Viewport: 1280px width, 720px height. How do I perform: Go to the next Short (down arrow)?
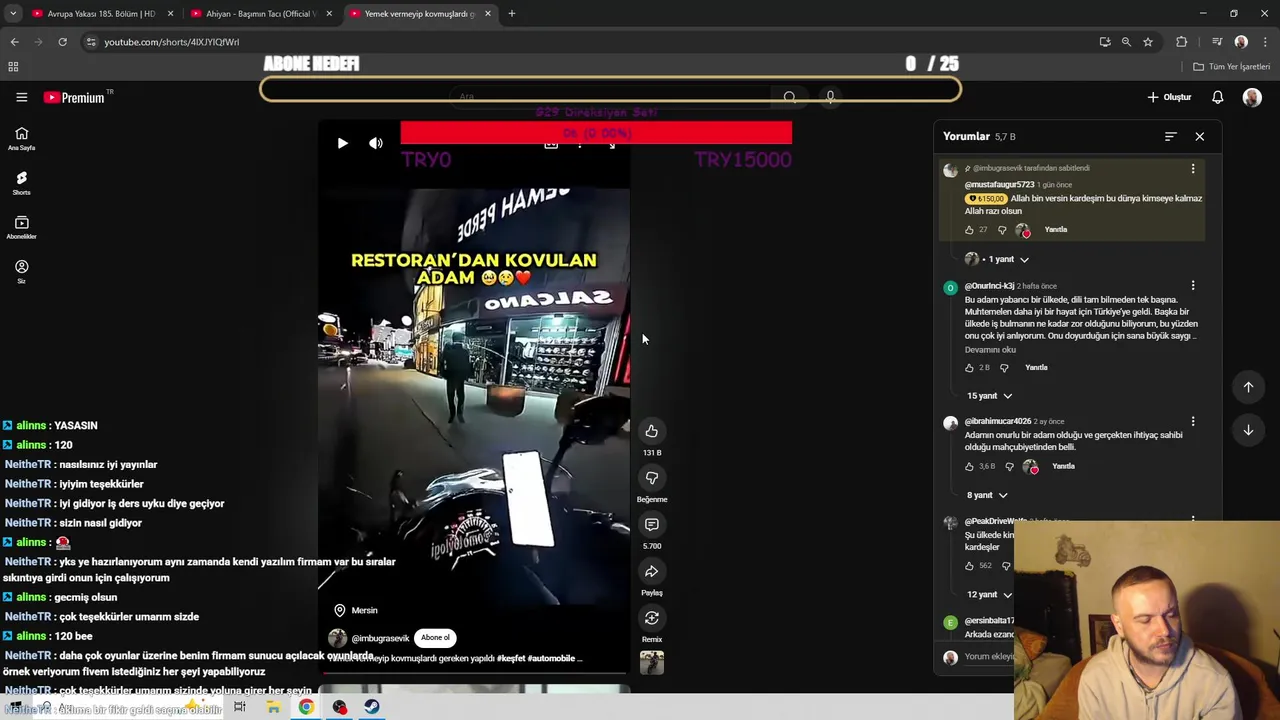(x=1248, y=430)
